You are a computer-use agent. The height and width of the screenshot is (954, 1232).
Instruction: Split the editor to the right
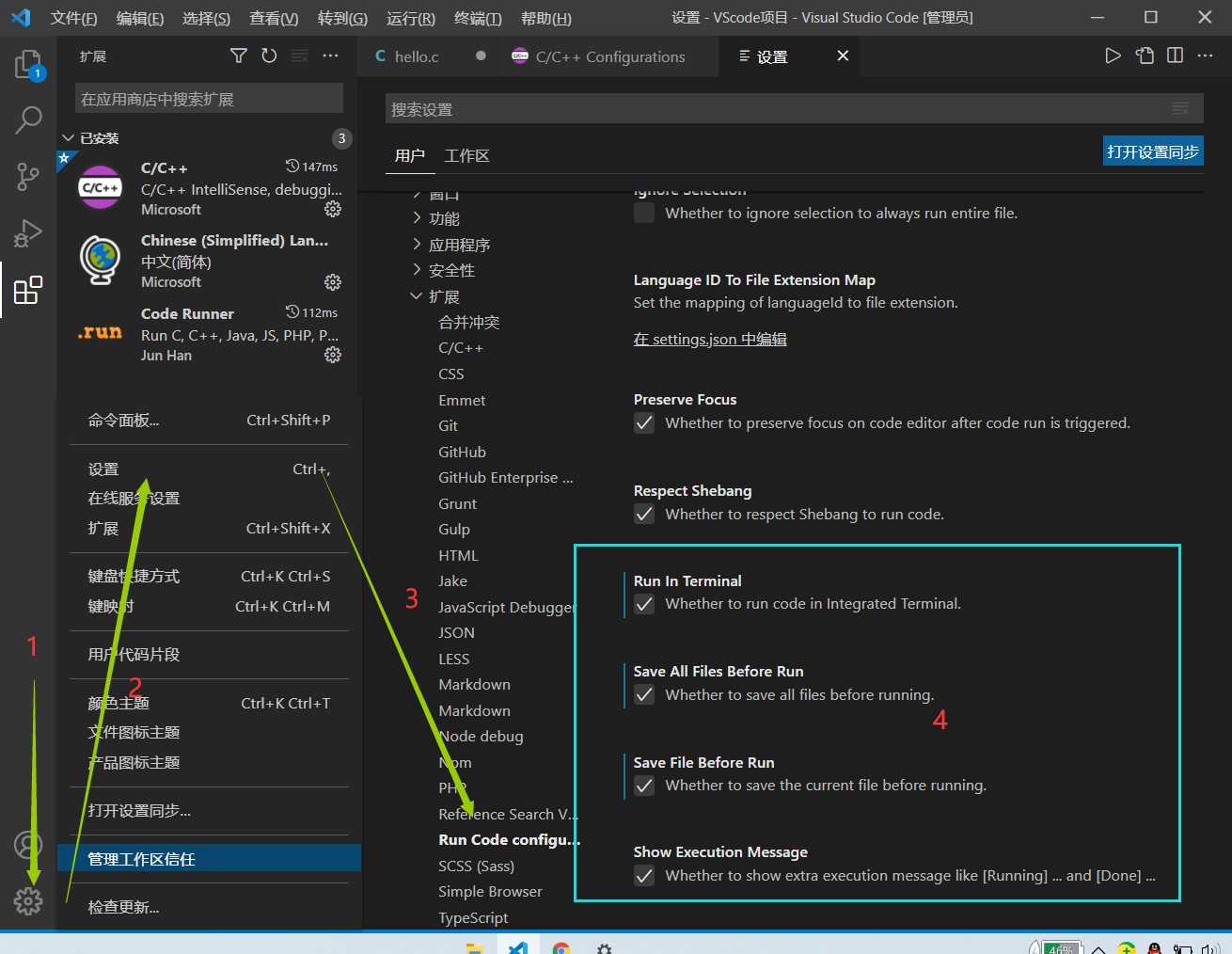tap(1175, 56)
